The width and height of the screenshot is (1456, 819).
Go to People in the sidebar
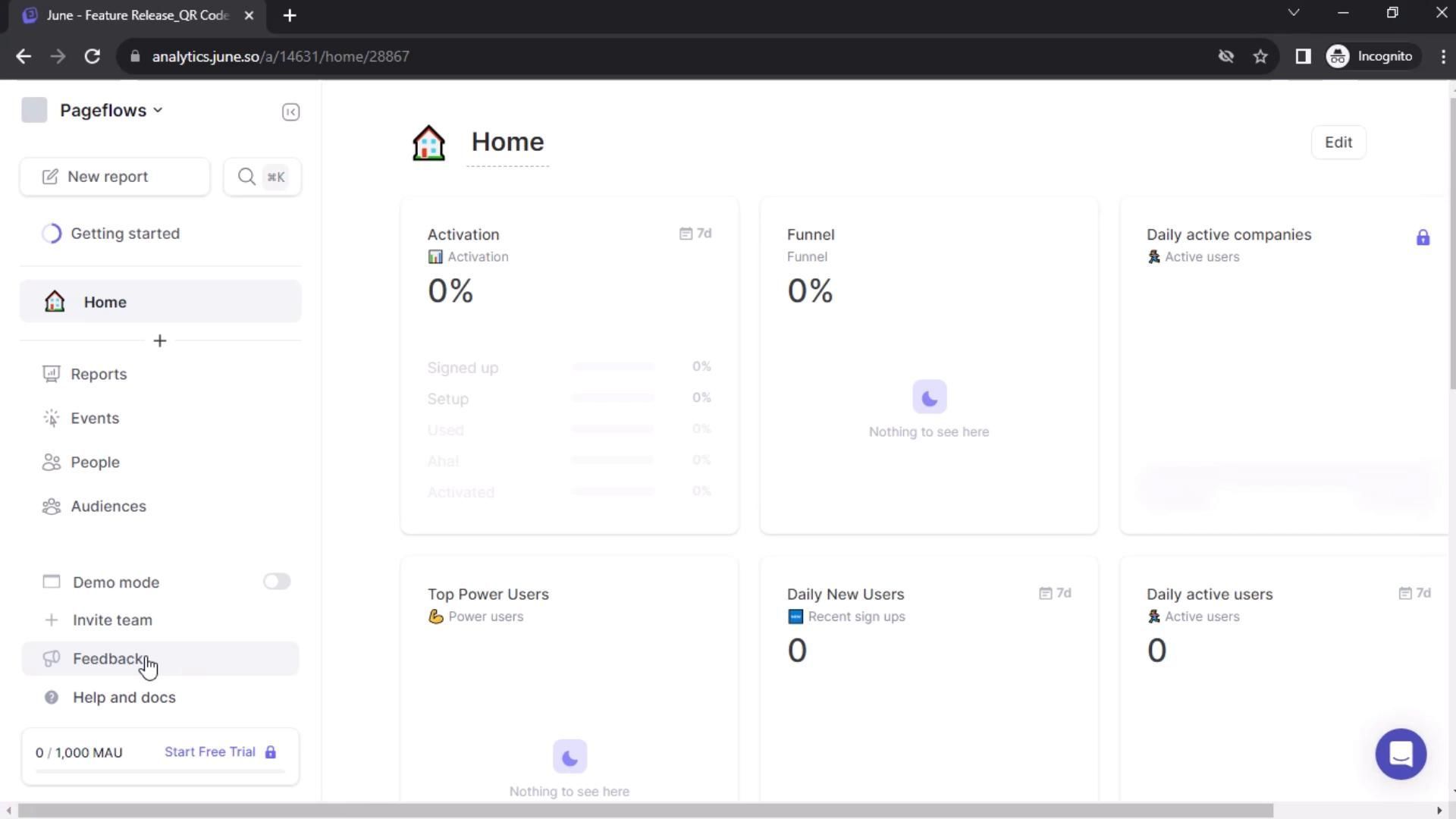[95, 463]
